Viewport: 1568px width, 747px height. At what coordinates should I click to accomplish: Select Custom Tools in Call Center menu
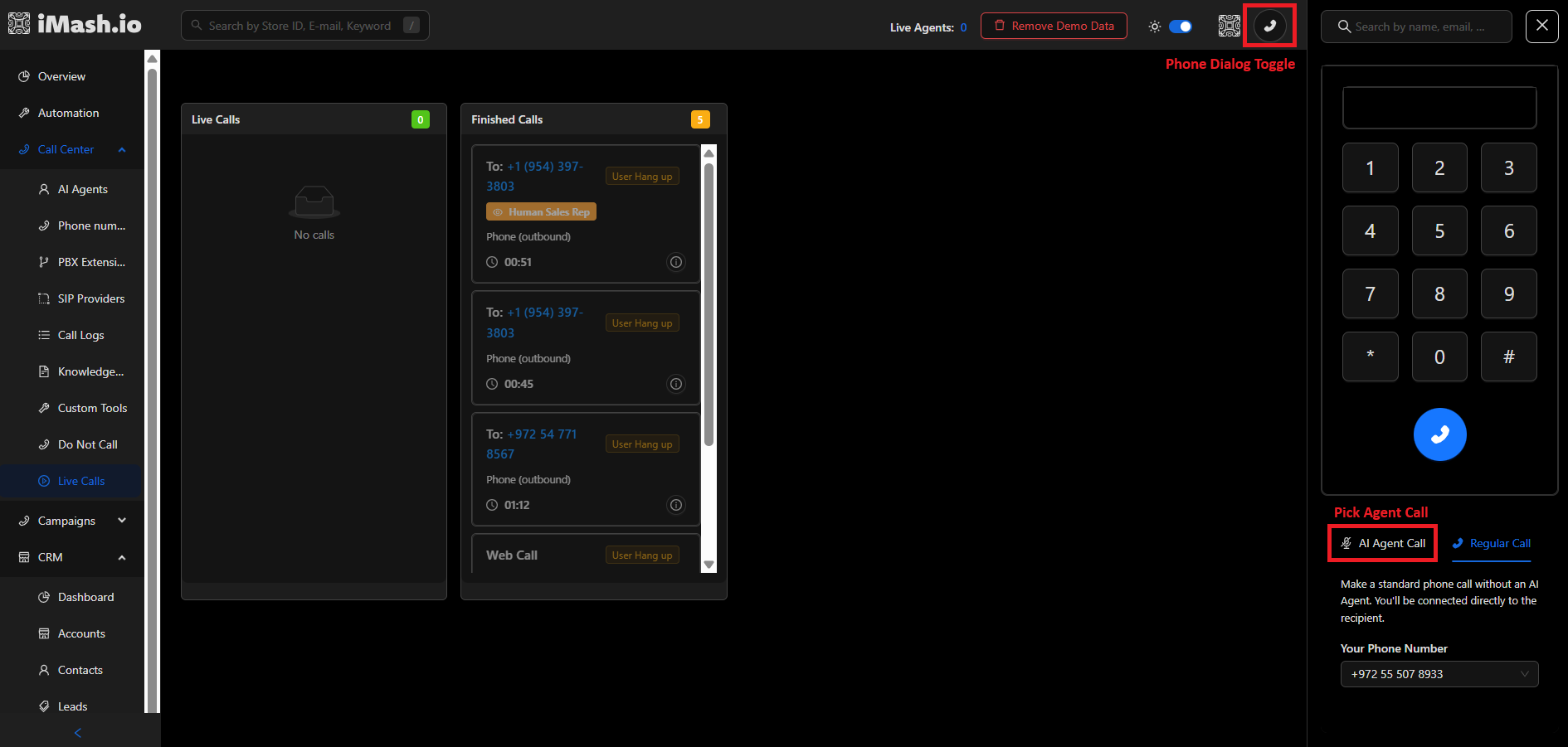[91, 408]
